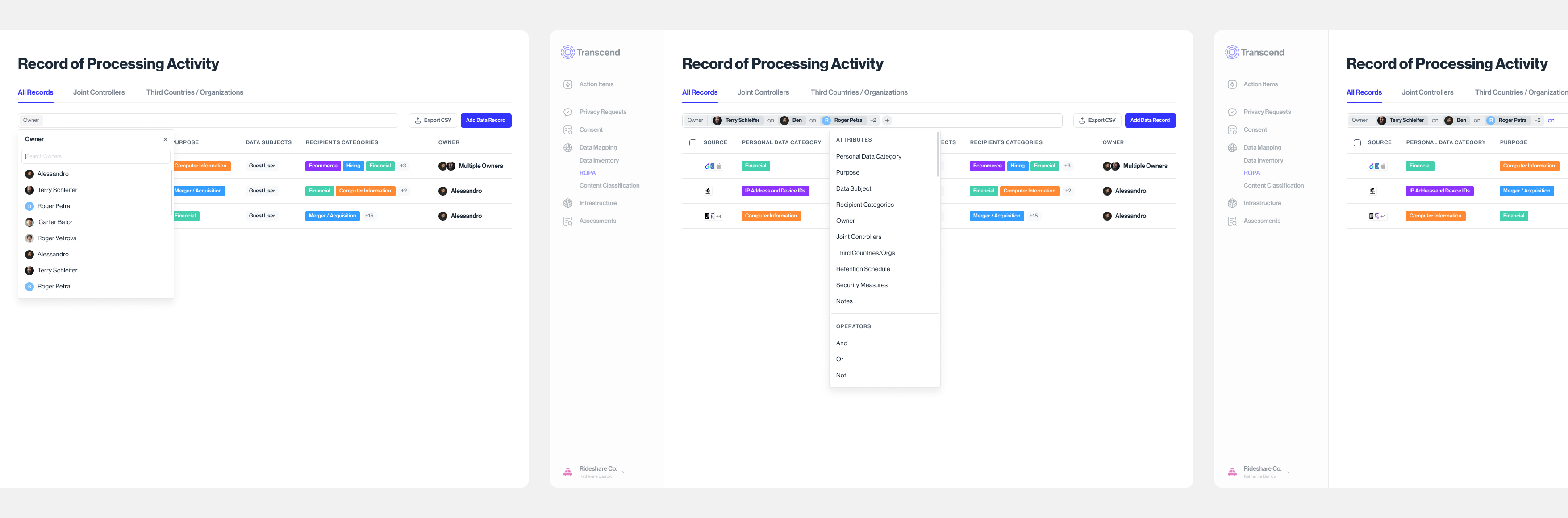The width and height of the screenshot is (1568, 518).
Task: Switch to Third Countries / Organizations tab in the leftmost panel
Action: point(194,92)
